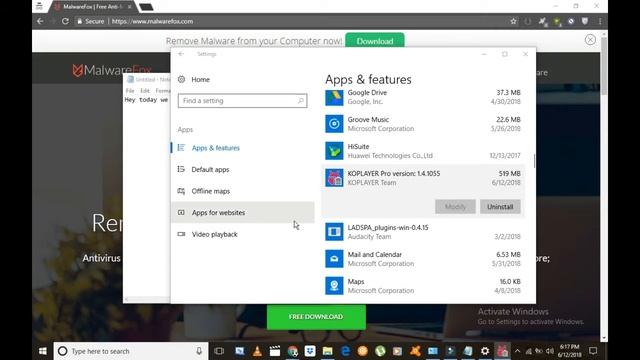Uninstall KOPLAYER Pro
This screenshot has height=360, width=640.
[x=500, y=207]
